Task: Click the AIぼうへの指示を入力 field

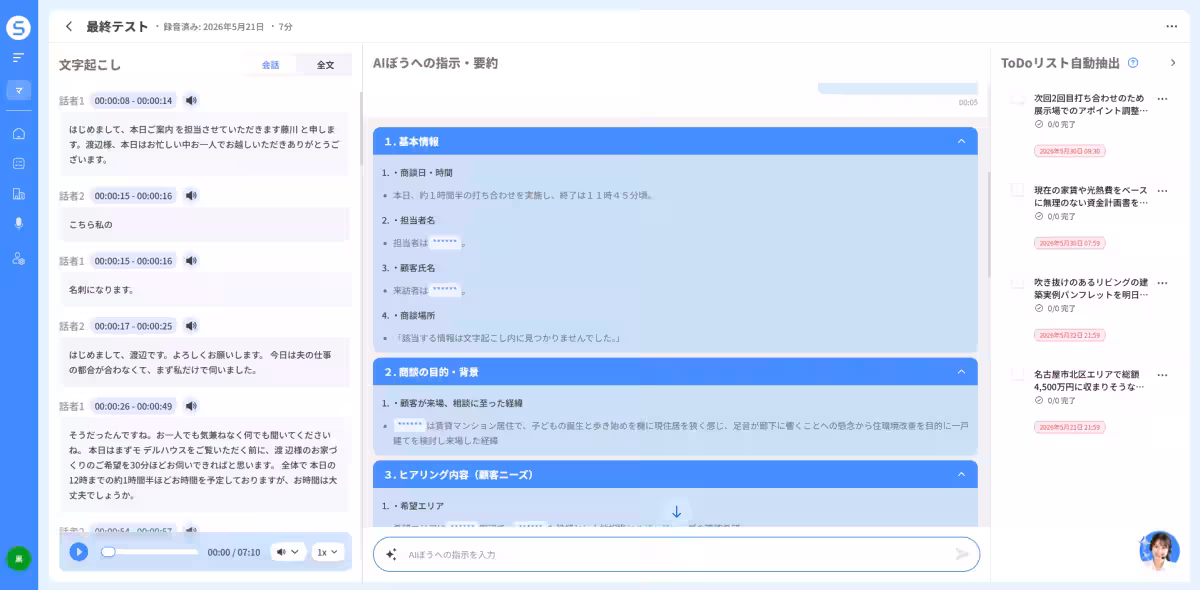Action: (x=676, y=554)
